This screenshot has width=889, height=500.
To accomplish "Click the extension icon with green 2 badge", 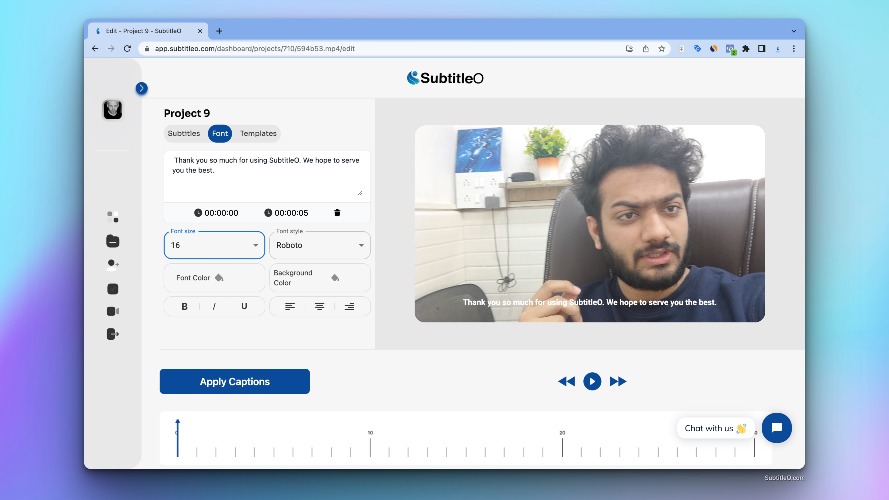I will coord(730,49).
